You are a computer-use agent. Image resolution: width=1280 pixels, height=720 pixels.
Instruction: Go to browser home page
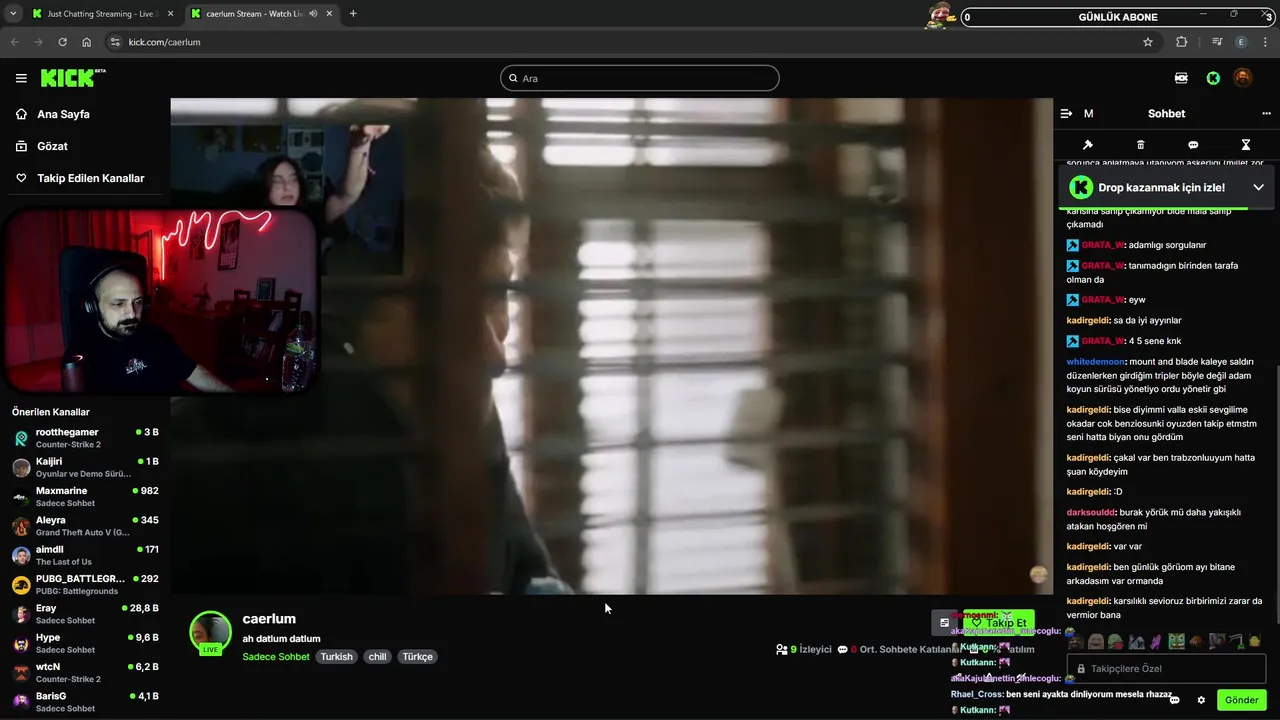coord(87,42)
